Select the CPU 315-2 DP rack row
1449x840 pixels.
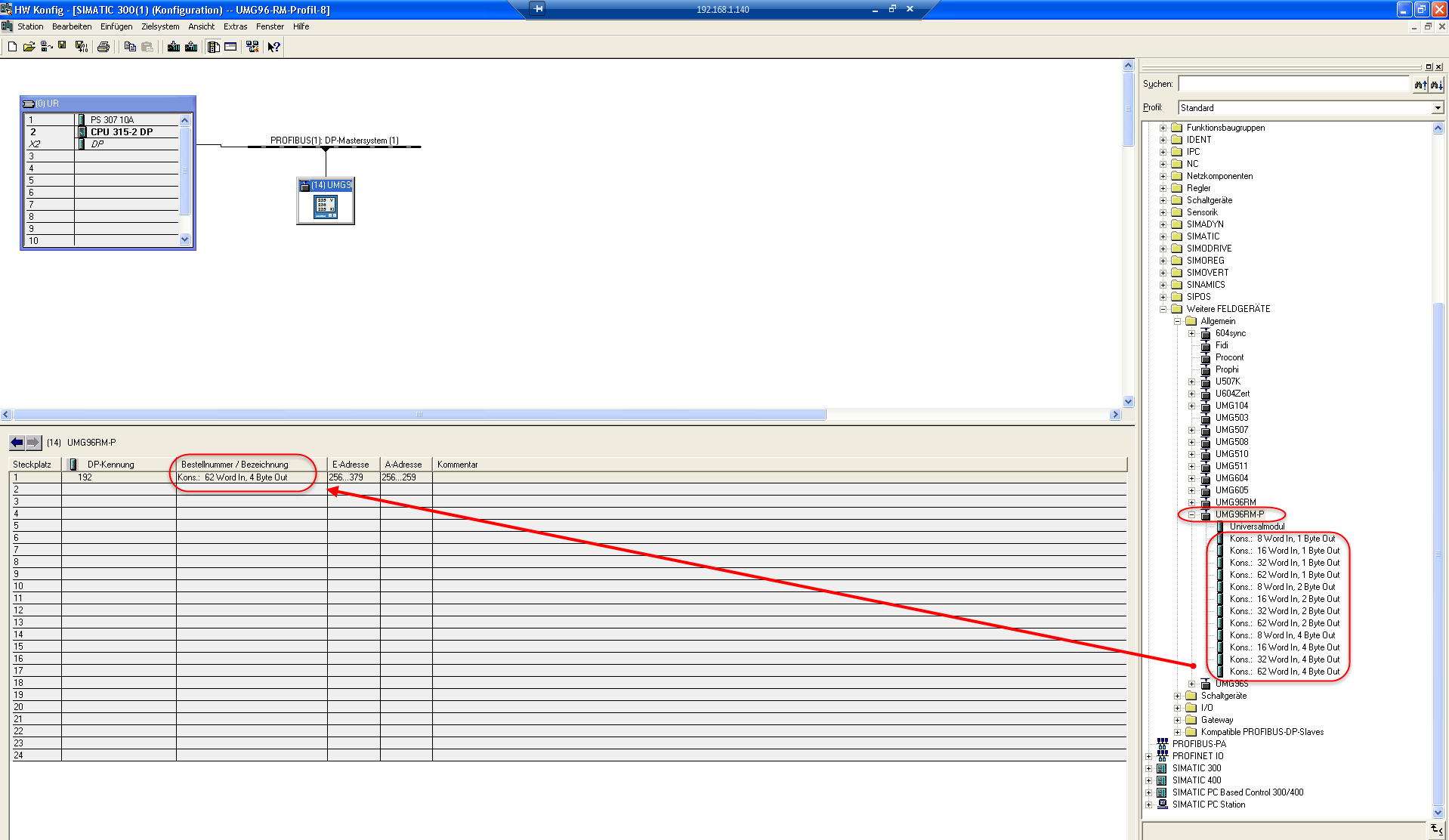(x=102, y=132)
